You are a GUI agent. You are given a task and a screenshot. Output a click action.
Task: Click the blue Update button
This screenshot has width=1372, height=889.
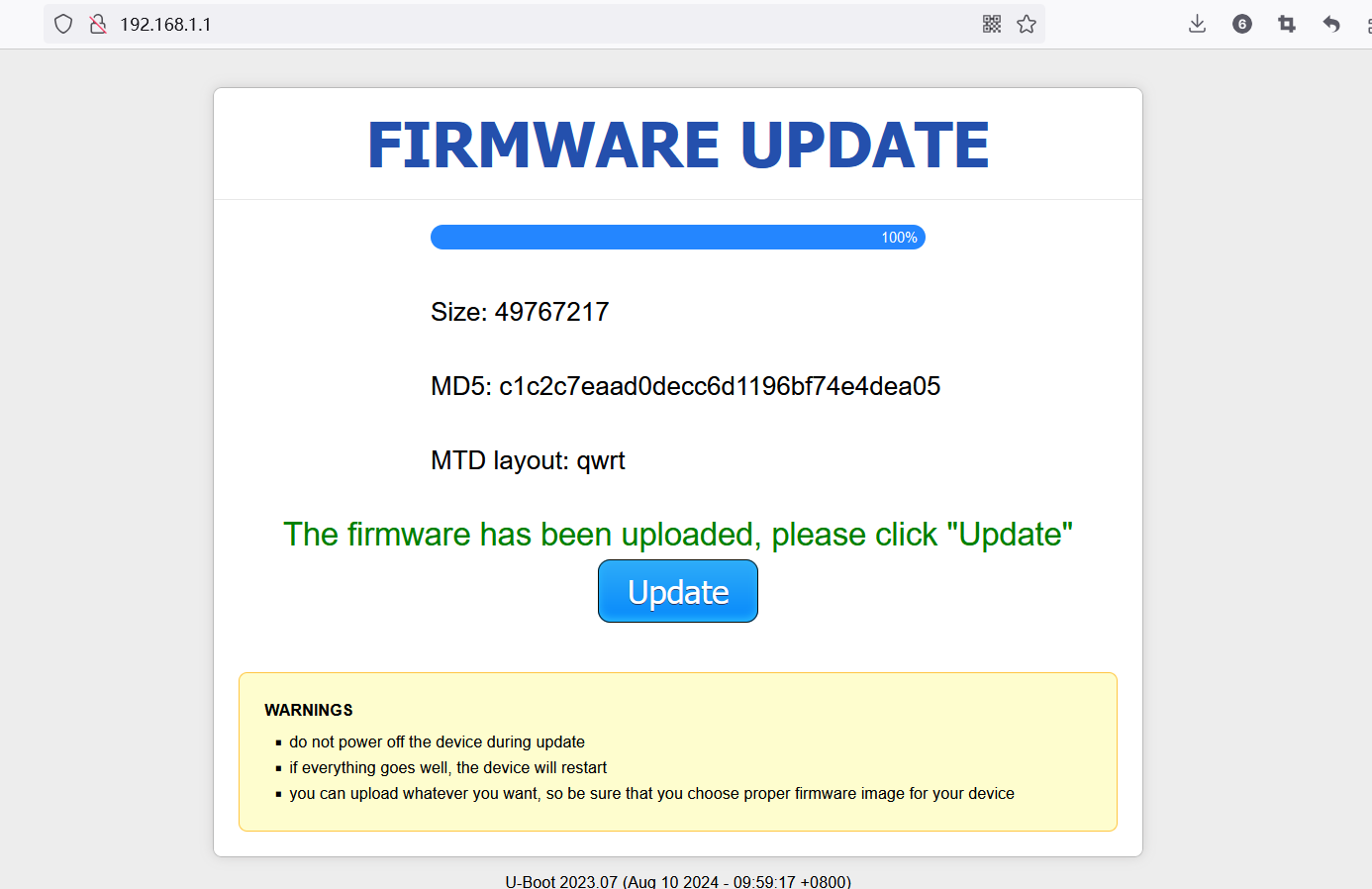(678, 591)
